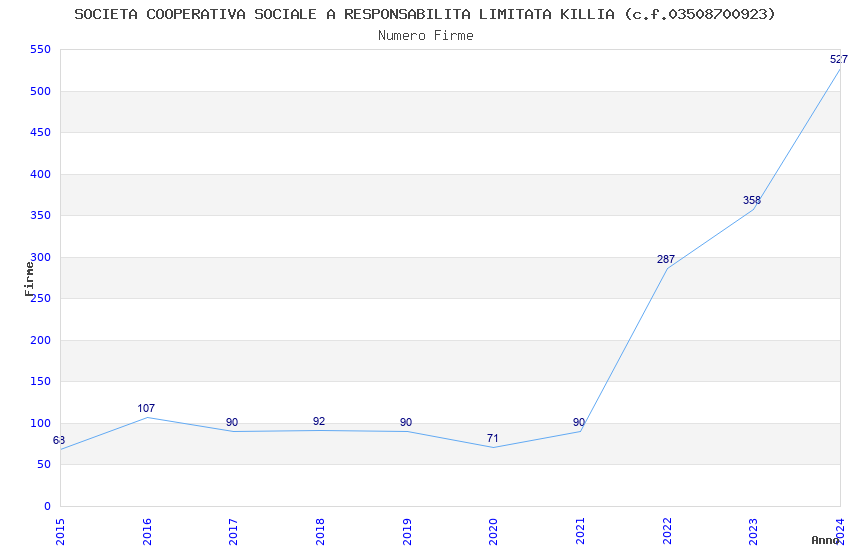Click the x-axis year label 2024

(840, 532)
